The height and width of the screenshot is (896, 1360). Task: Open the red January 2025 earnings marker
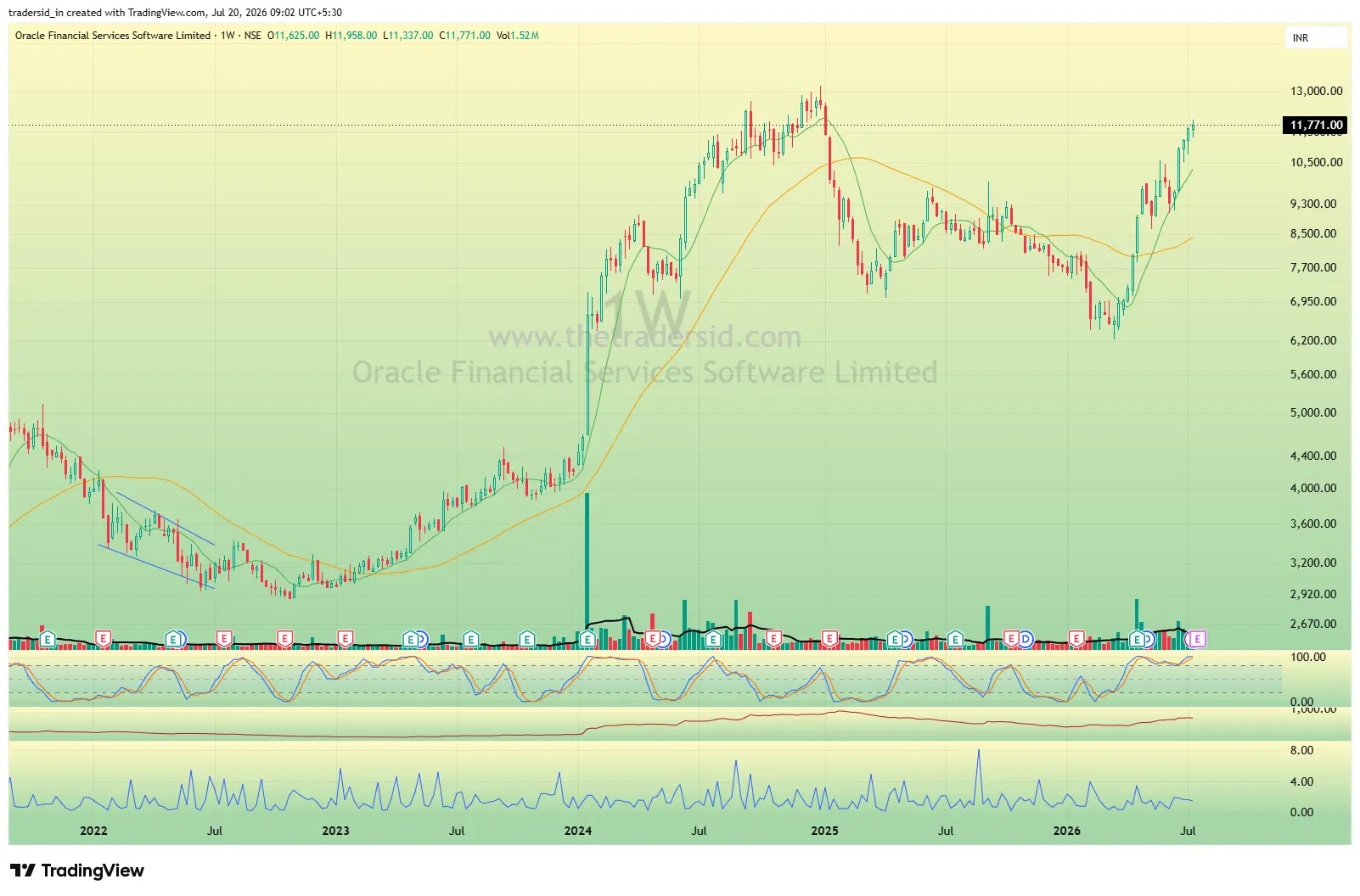coord(829,638)
